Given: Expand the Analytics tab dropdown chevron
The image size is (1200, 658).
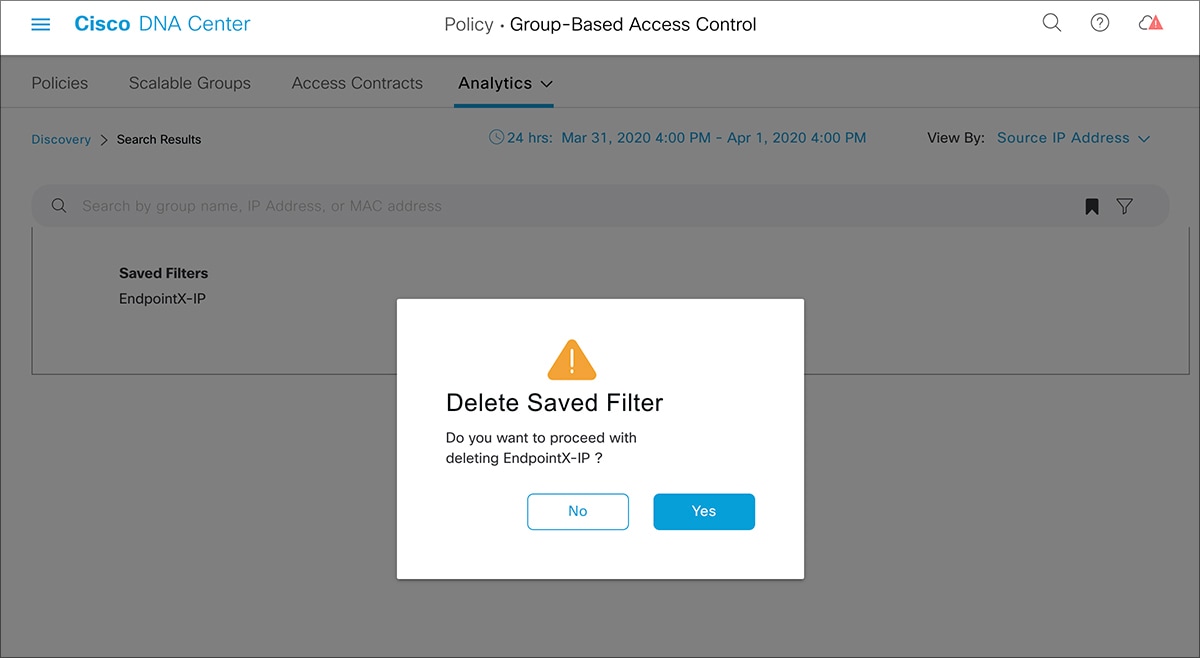Looking at the screenshot, I should coord(546,84).
